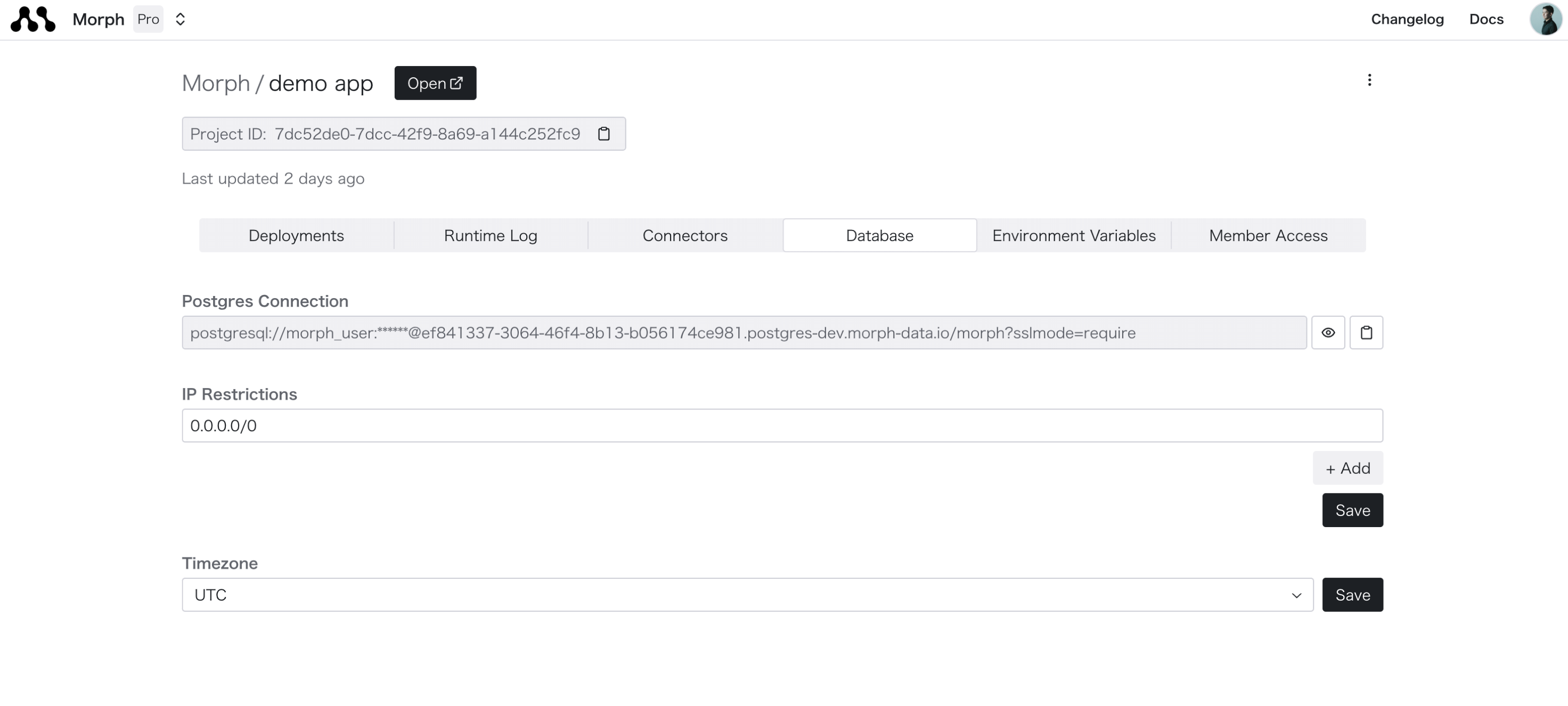Open the Docs link
1568x706 pixels.
point(1486,20)
